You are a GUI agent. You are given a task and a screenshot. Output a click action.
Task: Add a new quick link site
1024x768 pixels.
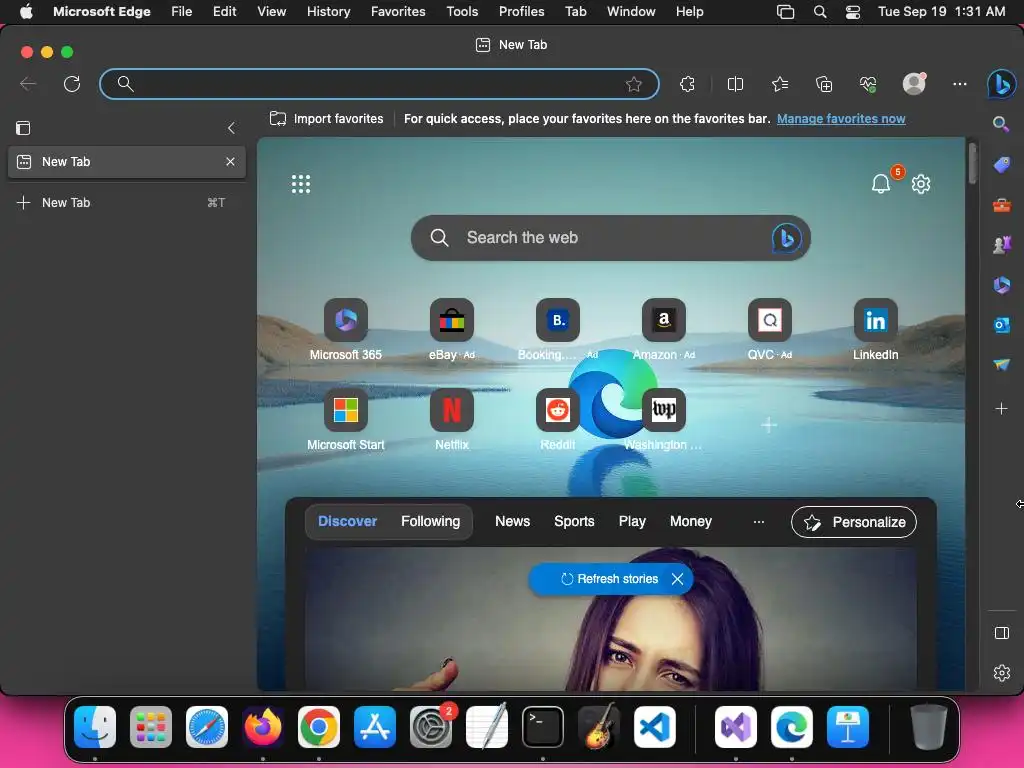(769, 425)
